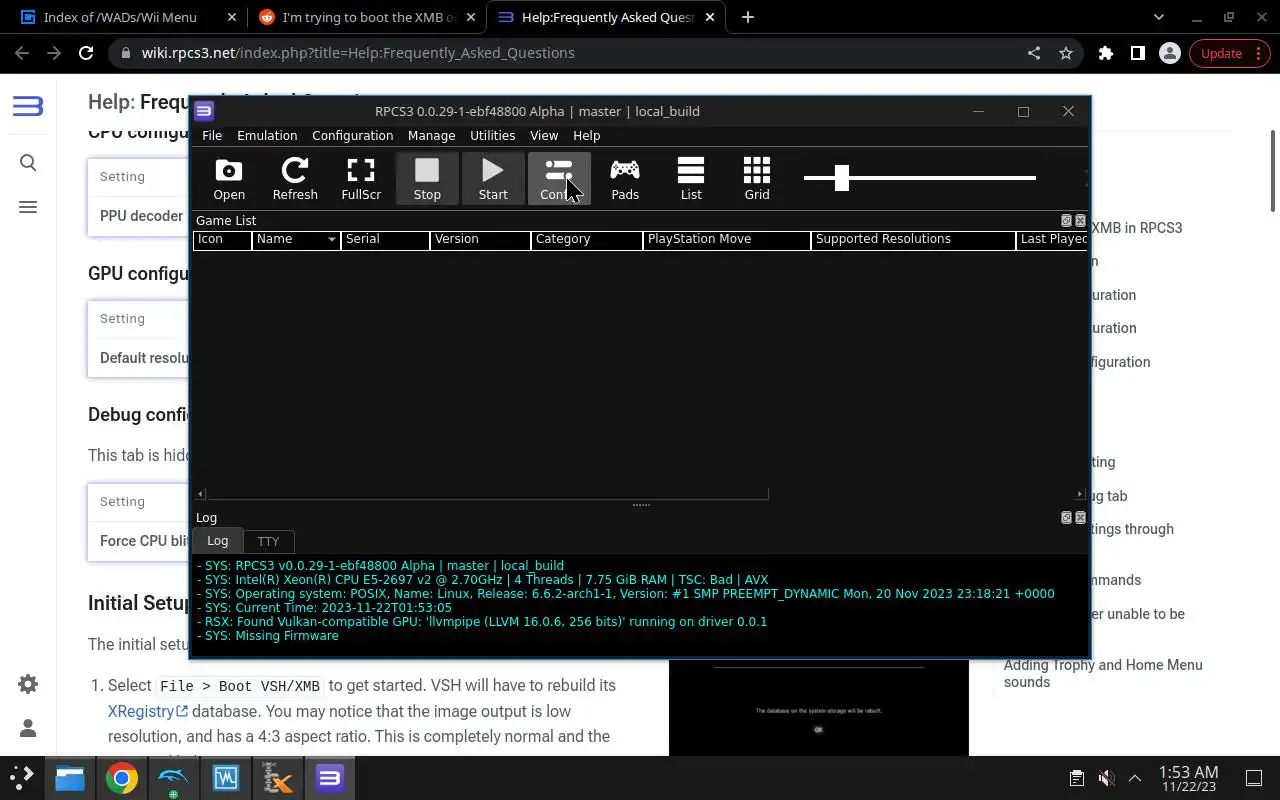Switch to the TTY log tab

[x=268, y=541]
